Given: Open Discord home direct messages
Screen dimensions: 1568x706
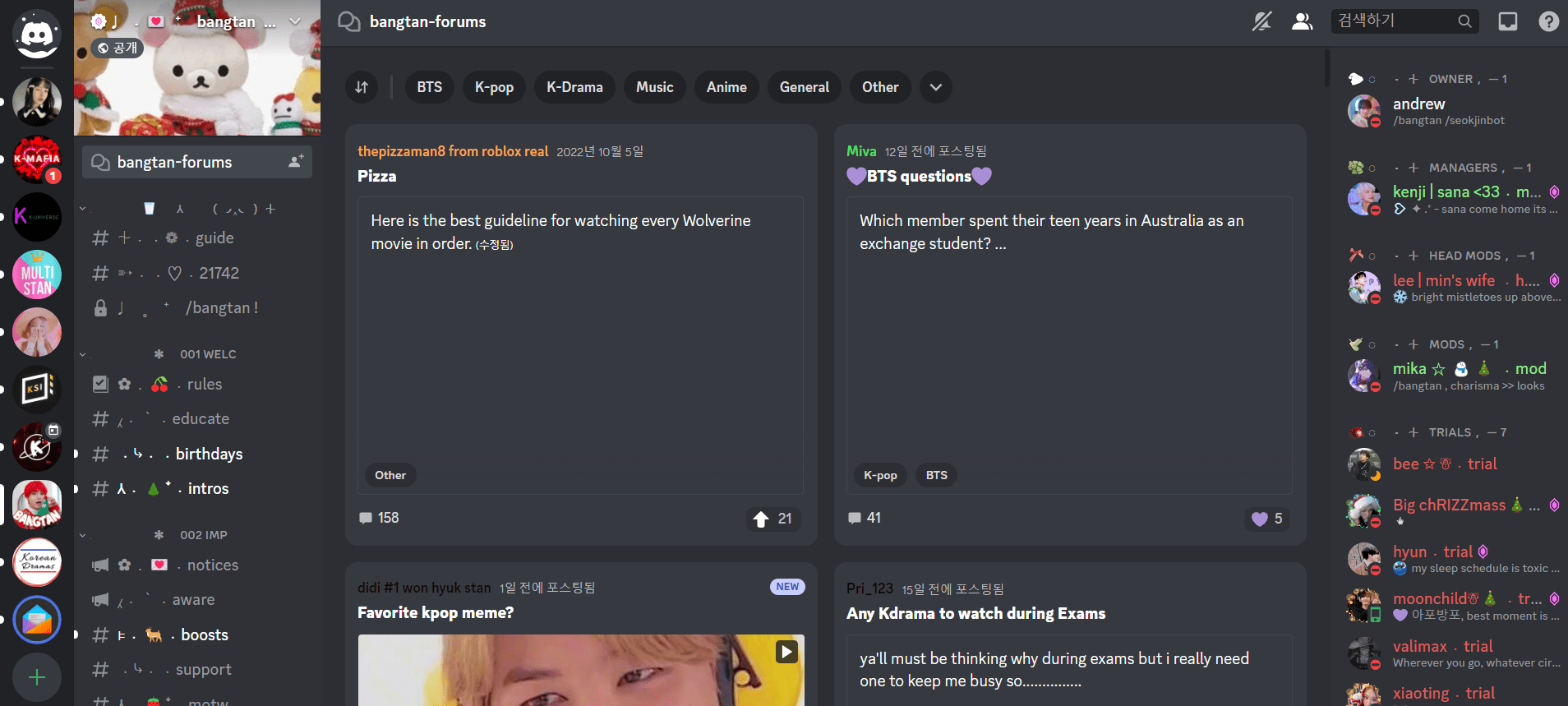Looking at the screenshot, I should 37,35.
